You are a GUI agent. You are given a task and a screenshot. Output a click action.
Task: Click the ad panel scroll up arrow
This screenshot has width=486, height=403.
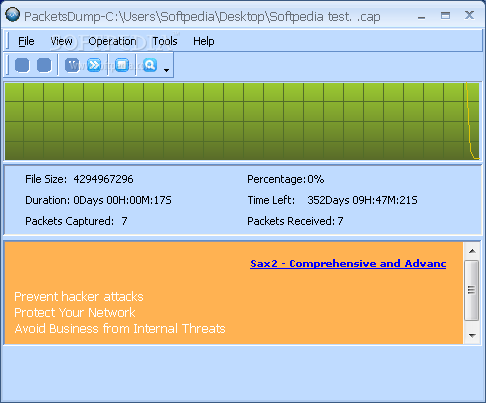(472, 251)
